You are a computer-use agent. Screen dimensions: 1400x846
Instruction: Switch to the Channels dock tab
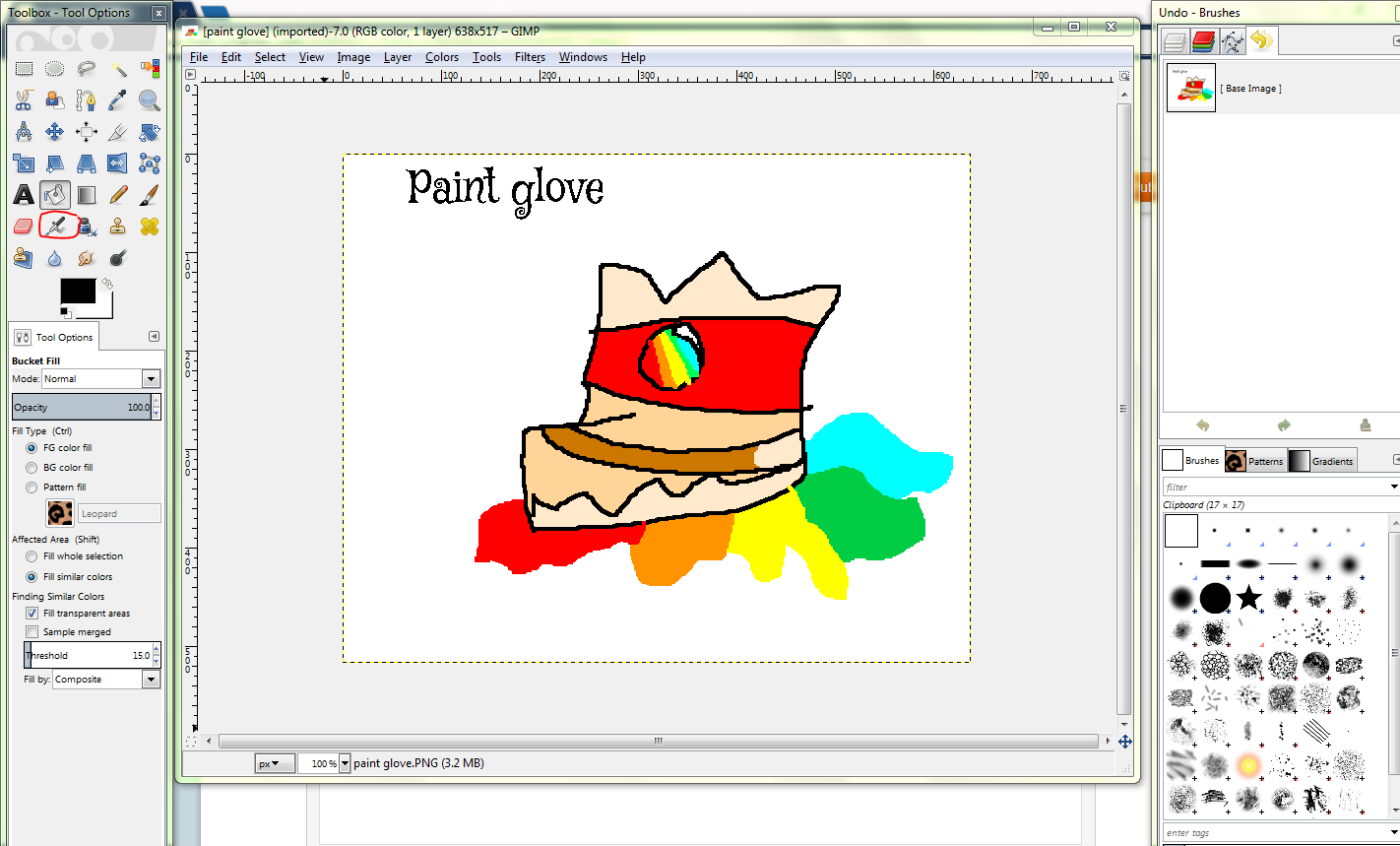1203,41
